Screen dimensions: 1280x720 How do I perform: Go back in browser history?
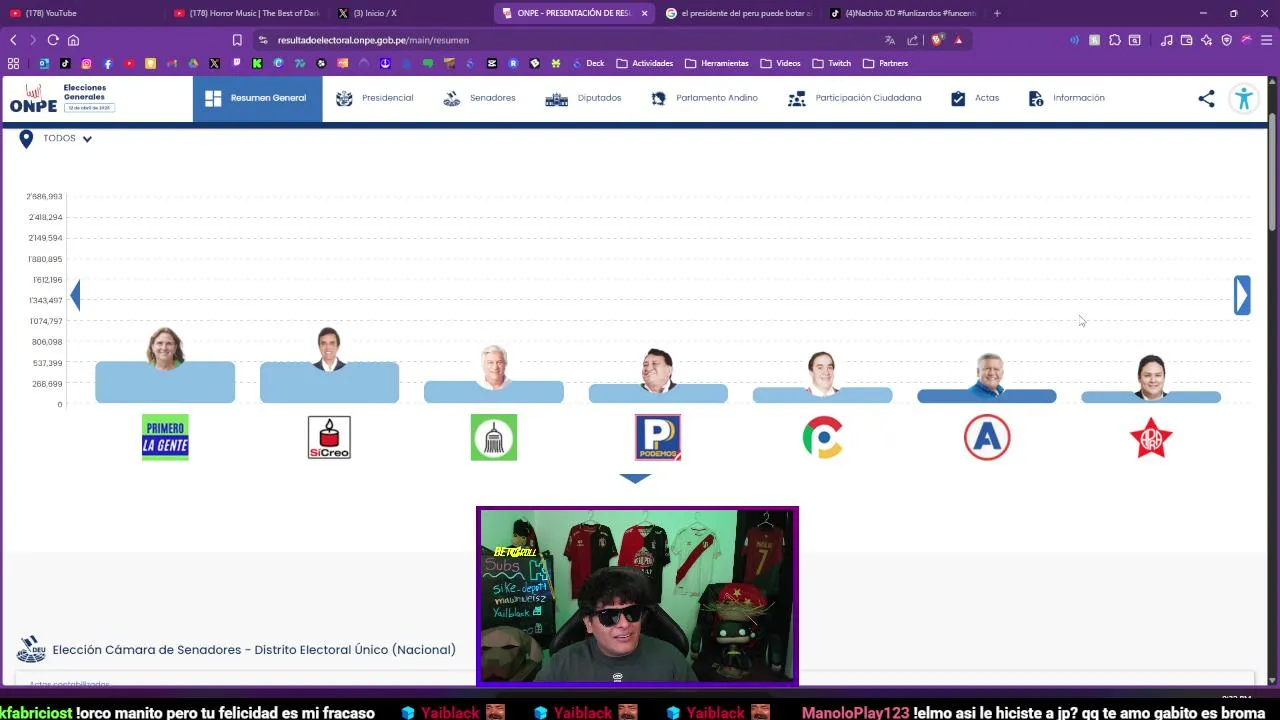click(13, 40)
